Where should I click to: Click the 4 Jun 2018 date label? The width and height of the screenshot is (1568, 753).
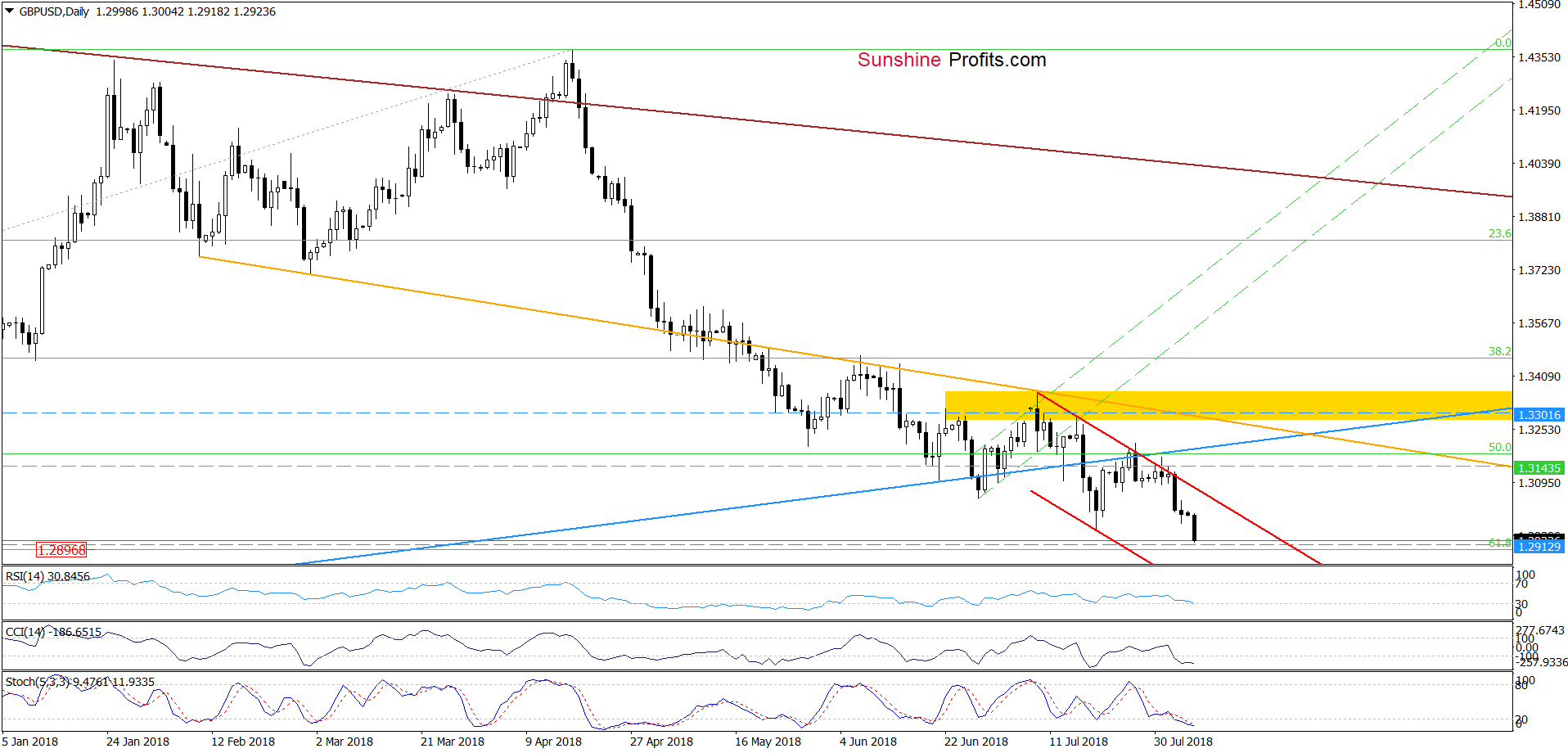(x=868, y=742)
